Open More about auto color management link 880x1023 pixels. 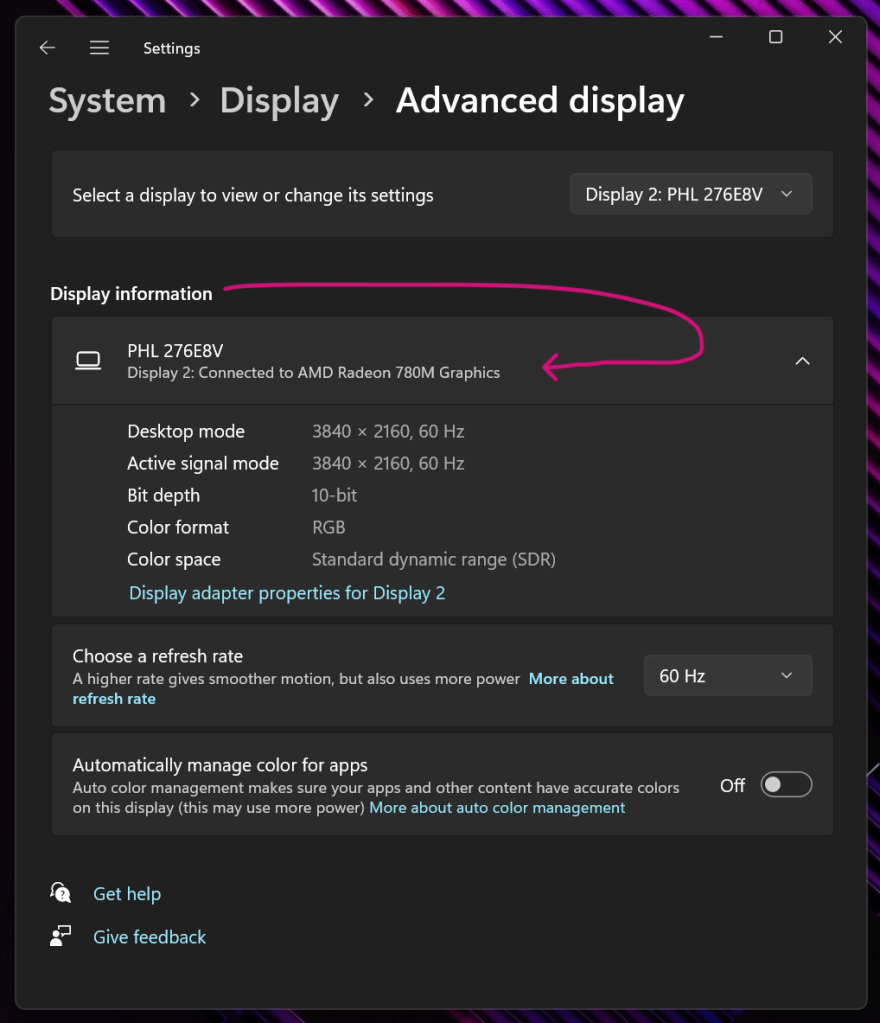click(x=497, y=808)
